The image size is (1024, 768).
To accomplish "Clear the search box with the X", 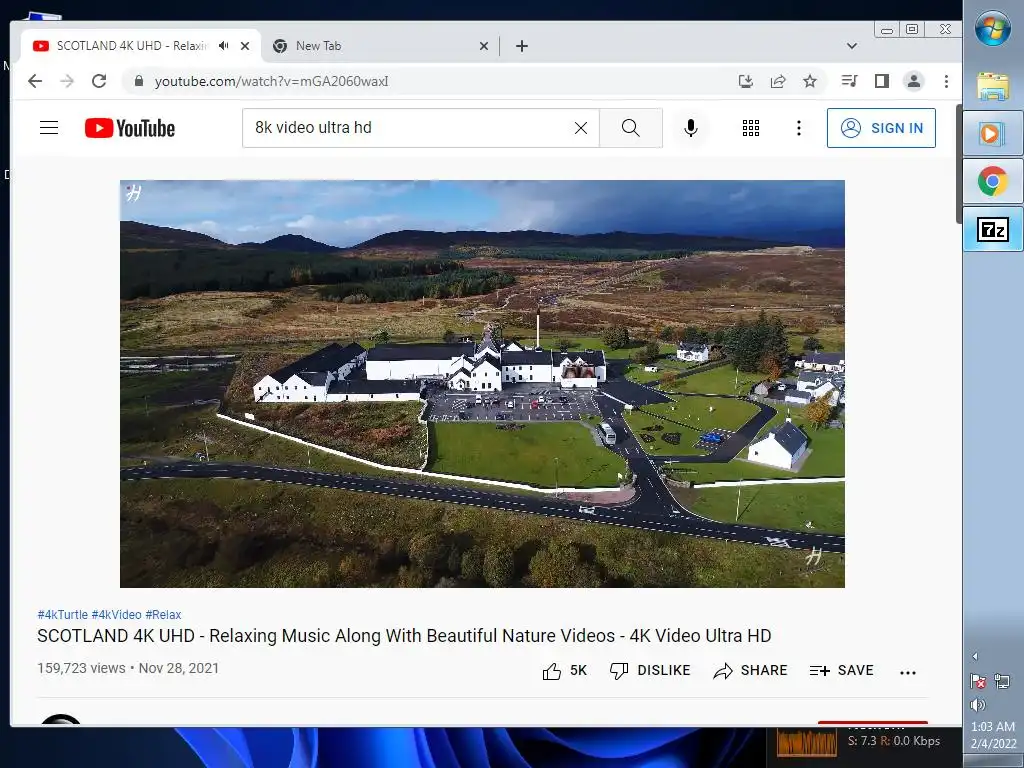I will pyautogui.click(x=581, y=128).
